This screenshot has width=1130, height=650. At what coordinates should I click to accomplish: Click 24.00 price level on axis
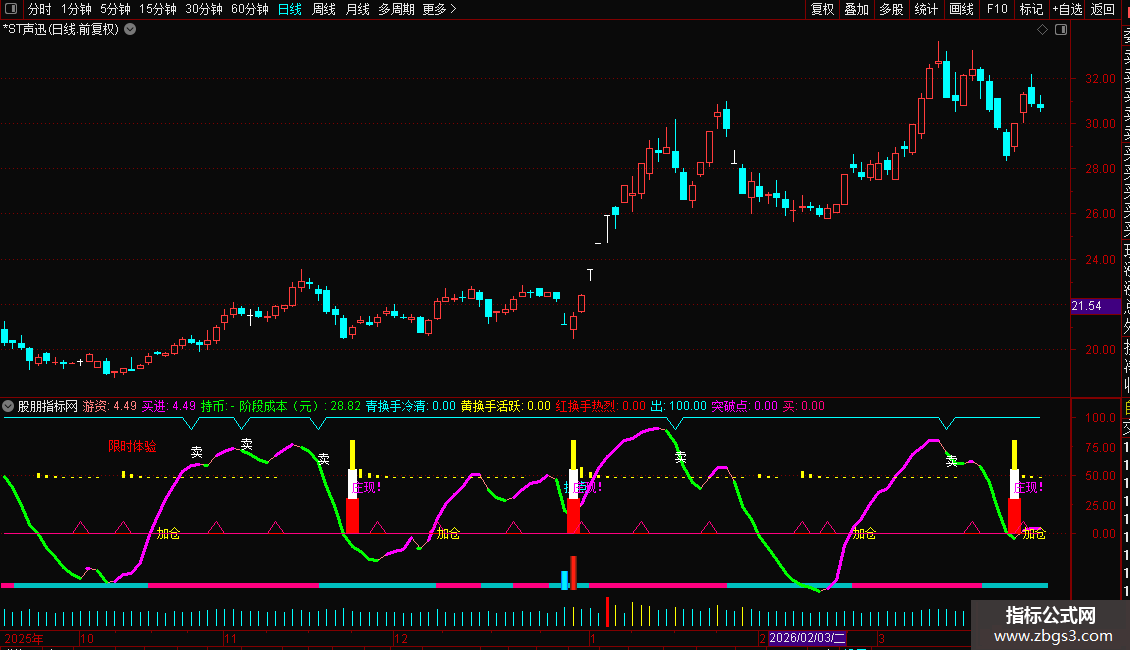coord(1100,259)
